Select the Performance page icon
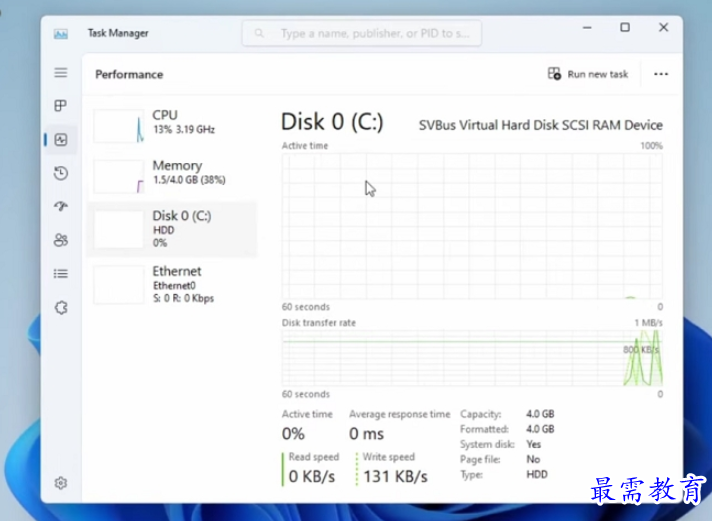 tap(61, 139)
